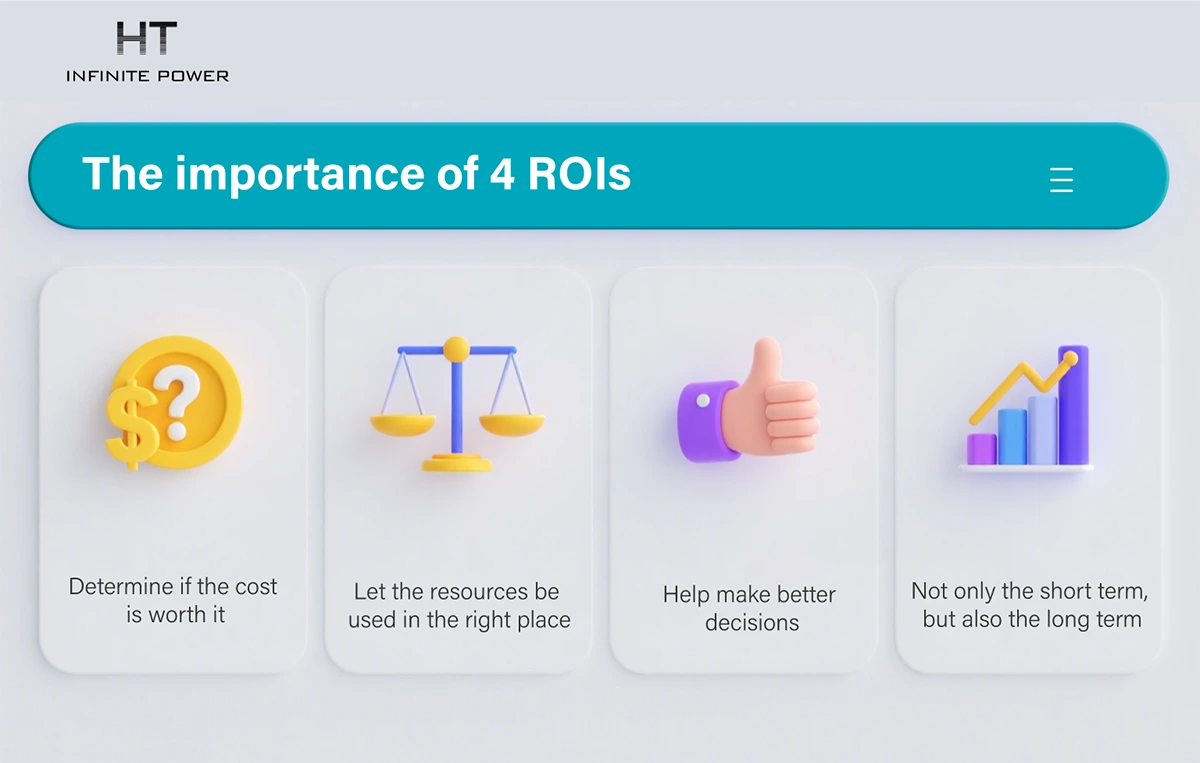
Task: Open the fourth card about long term
Action: click(1028, 470)
